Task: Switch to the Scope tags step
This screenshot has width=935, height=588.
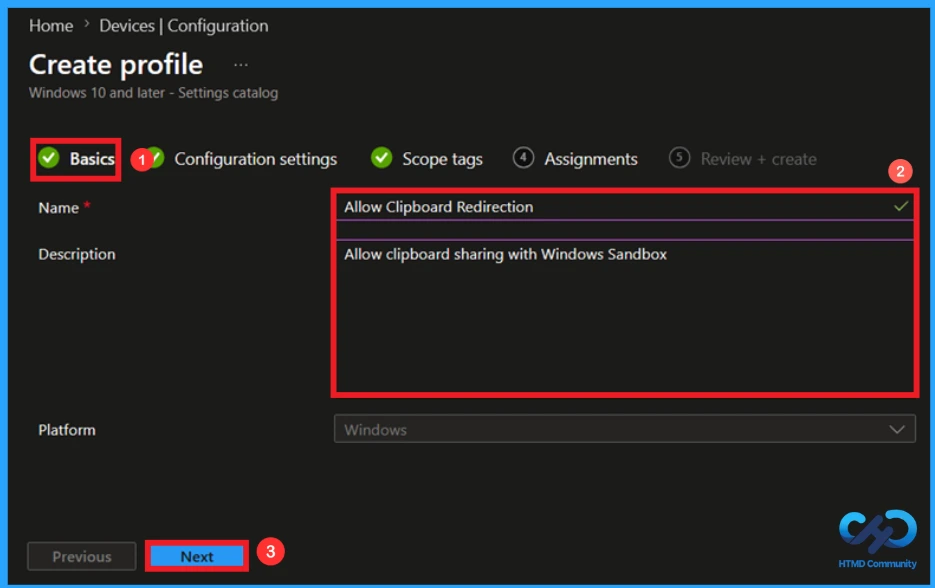Action: pyautogui.click(x=427, y=159)
